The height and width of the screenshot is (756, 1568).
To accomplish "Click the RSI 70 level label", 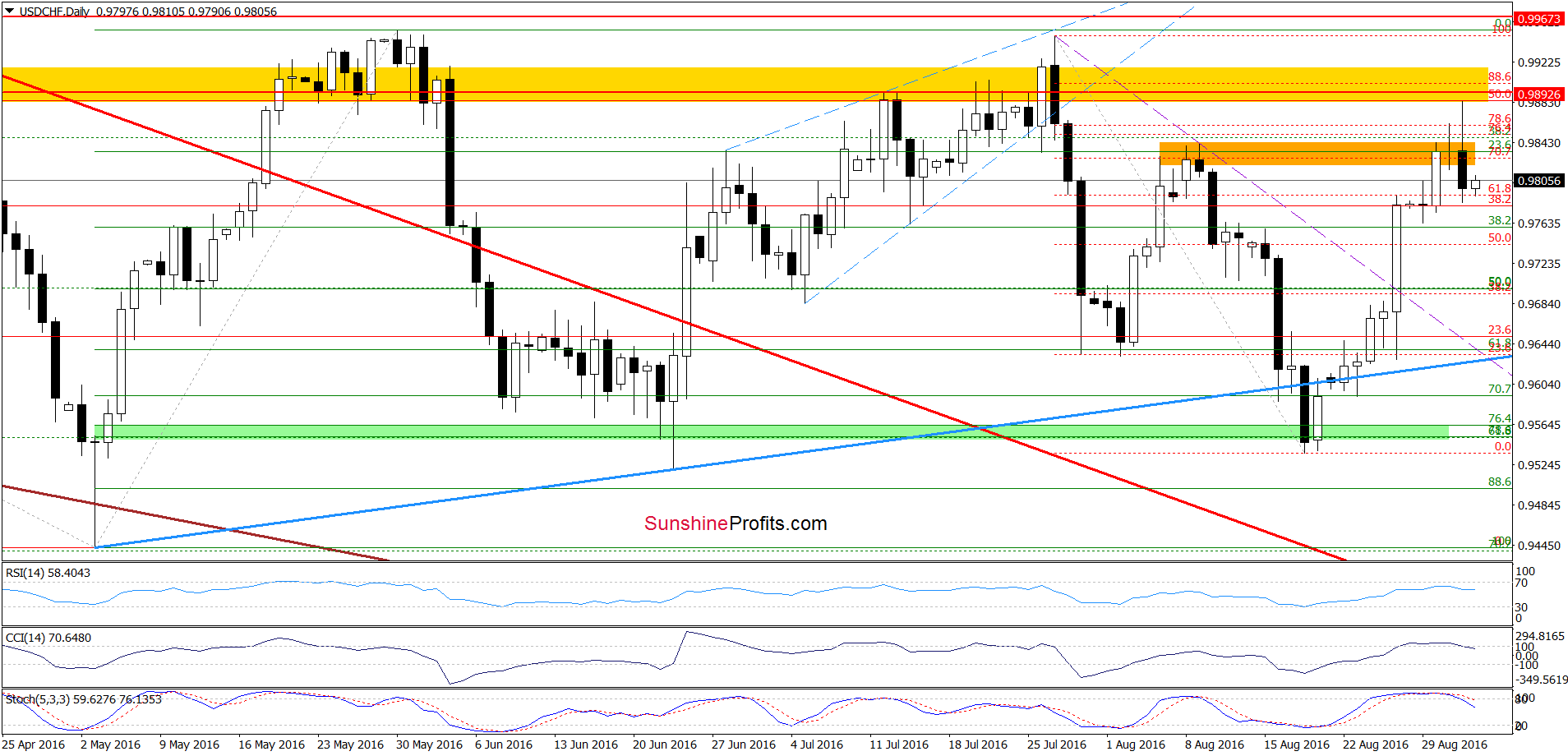I will coord(1522,583).
